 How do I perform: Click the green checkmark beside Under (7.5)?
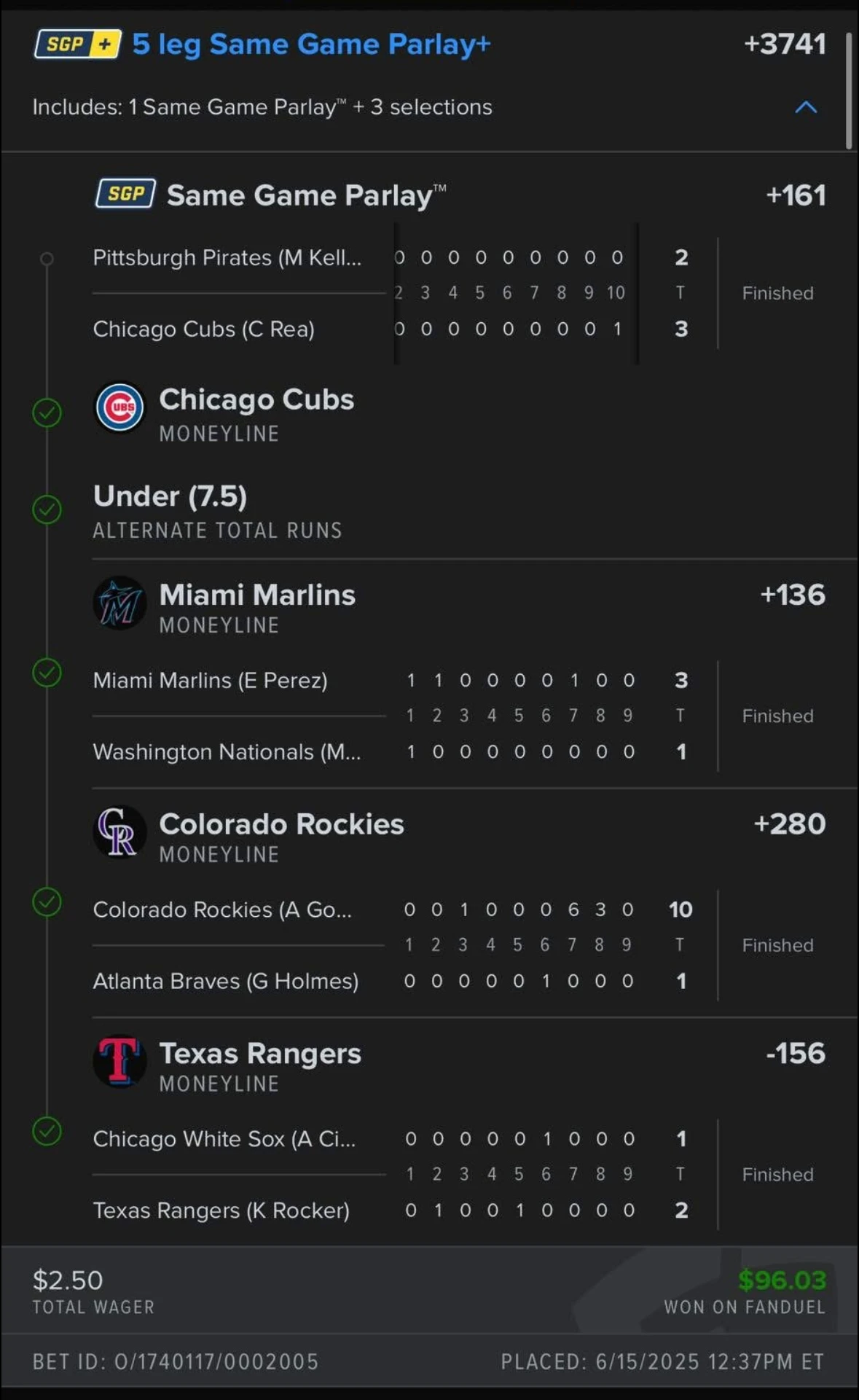47,509
